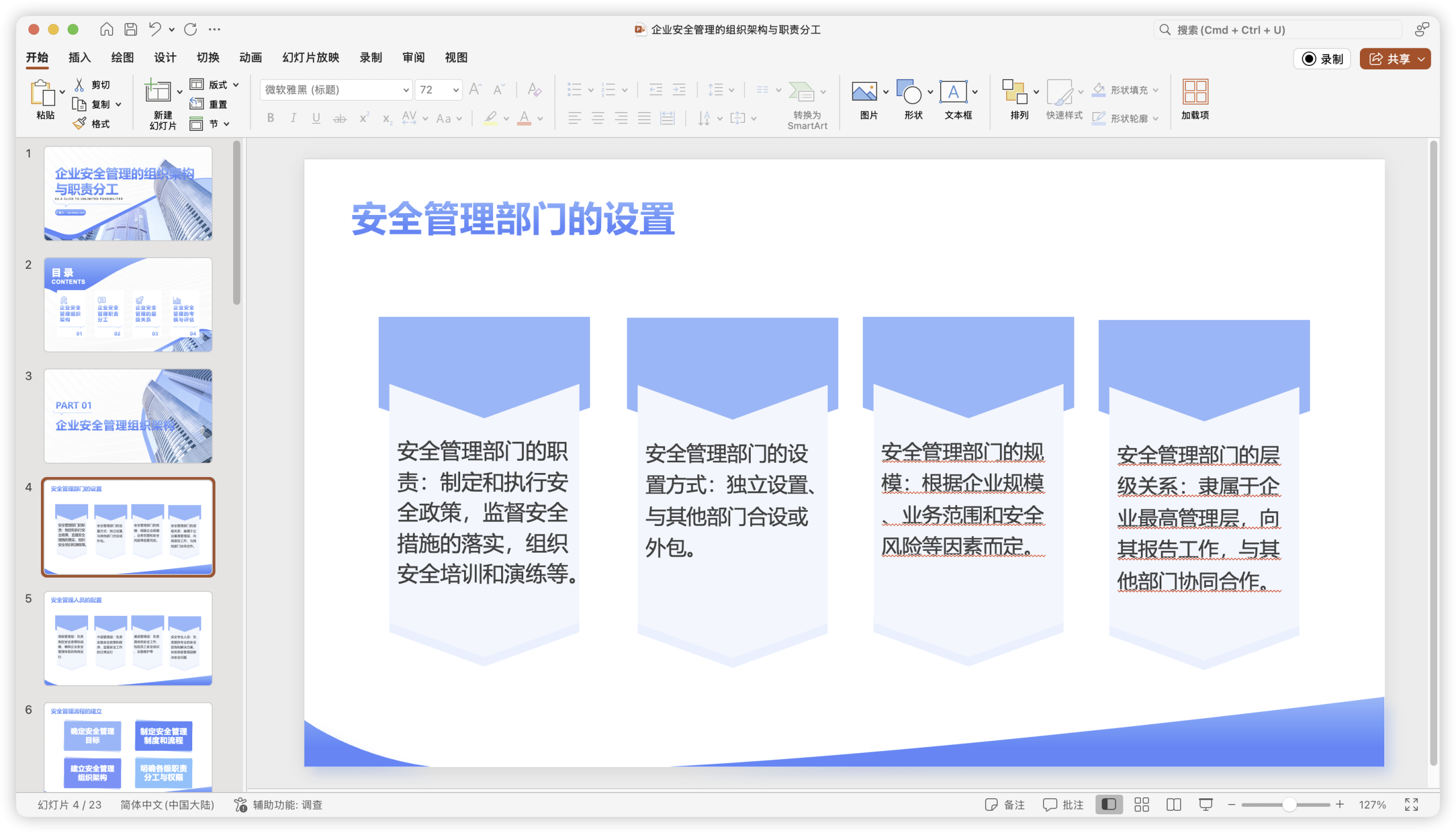Click the Save icon in title bar
This screenshot has height=833, width=1456.
tap(131, 29)
